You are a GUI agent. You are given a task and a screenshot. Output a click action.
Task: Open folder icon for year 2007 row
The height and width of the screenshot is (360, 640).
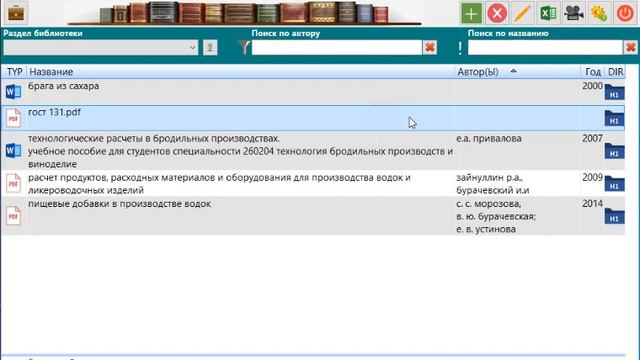point(614,151)
